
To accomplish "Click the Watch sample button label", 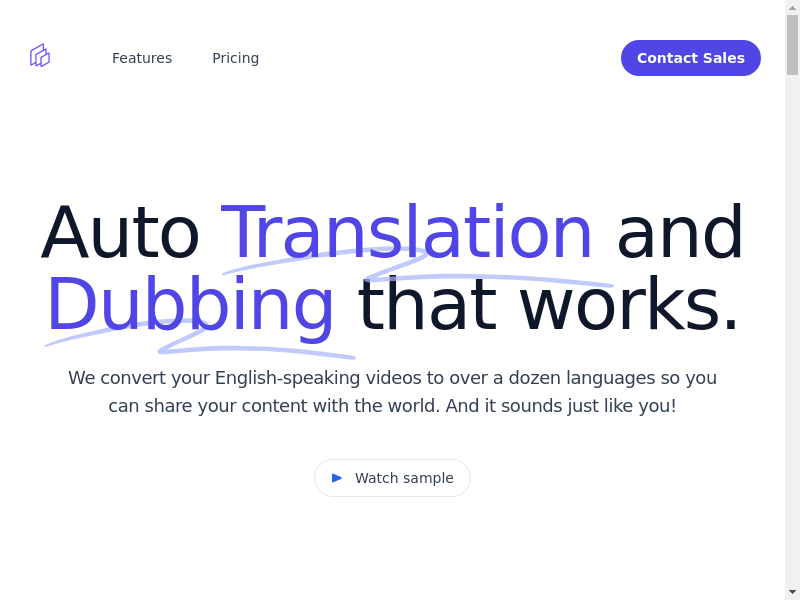I will tap(404, 478).
